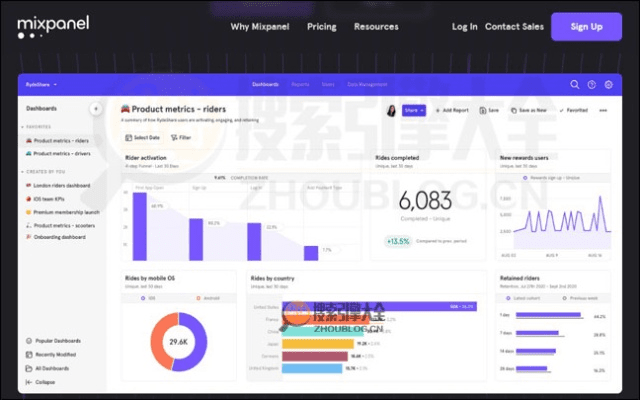Click the user avatar next to Share
This screenshot has width=640, height=400.
click(391, 110)
